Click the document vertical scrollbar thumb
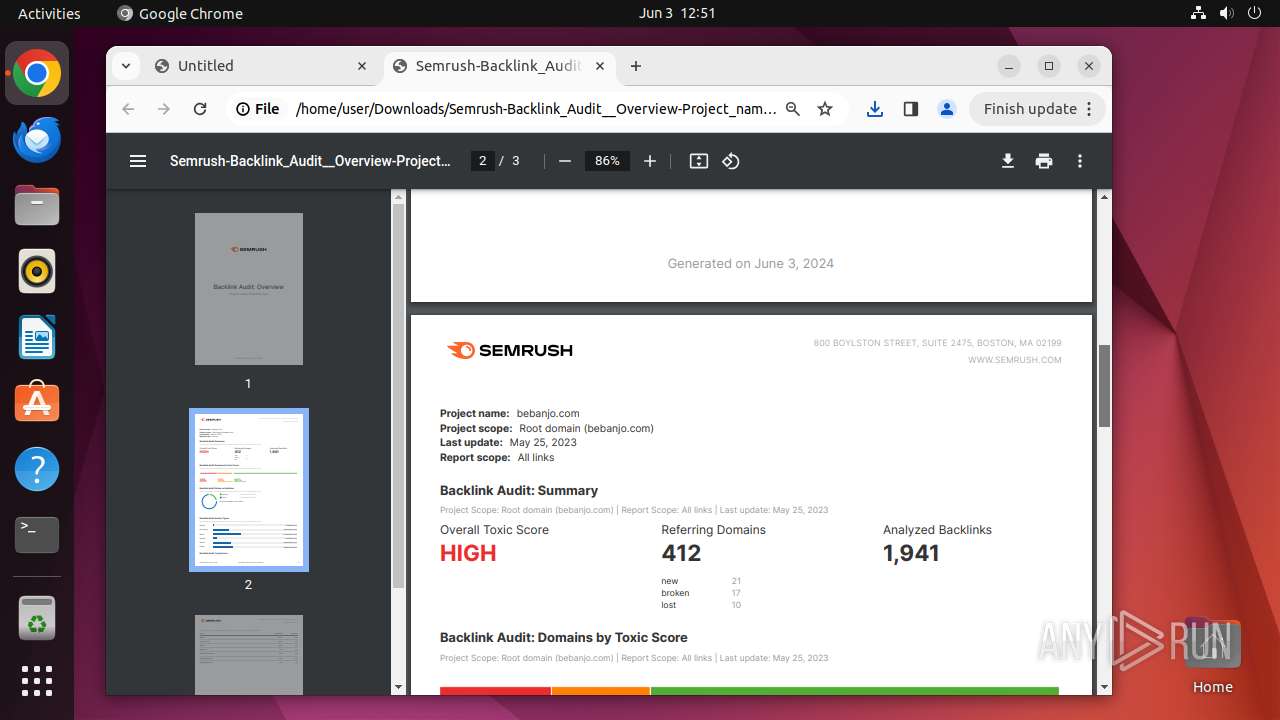 coord(1104,386)
